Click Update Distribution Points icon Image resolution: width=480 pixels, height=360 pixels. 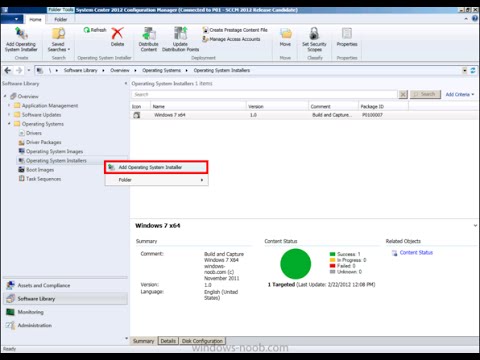click(x=180, y=39)
